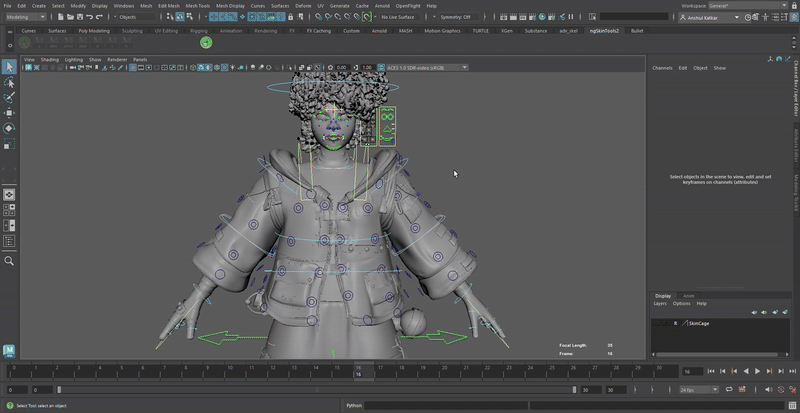Image resolution: width=800 pixels, height=413 pixels.
Task: Open the Mesh Tools menu
Action: (x=198, y=6)
